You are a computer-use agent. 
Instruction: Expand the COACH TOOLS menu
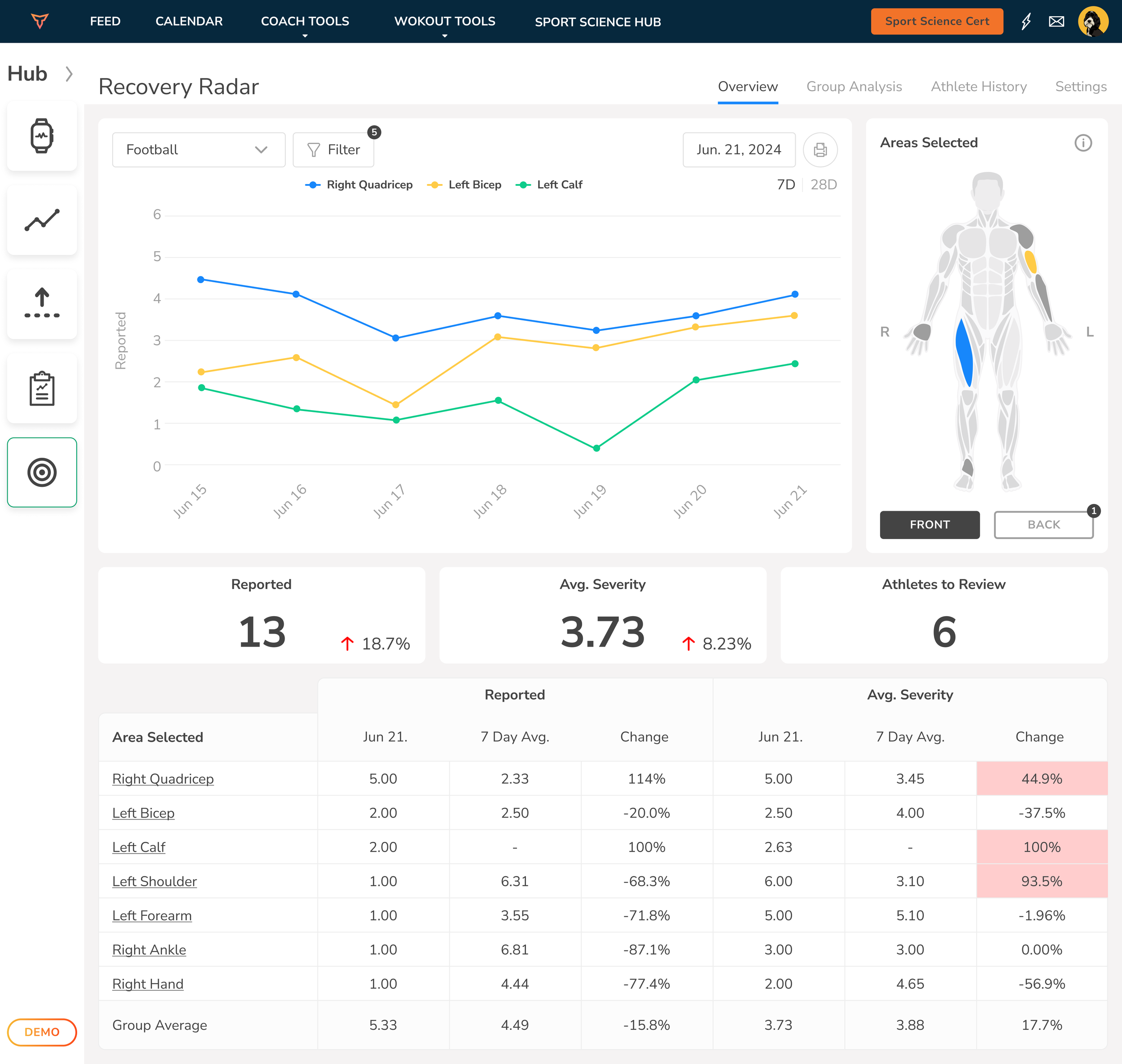pyautogui.click(x=305, y=22)
